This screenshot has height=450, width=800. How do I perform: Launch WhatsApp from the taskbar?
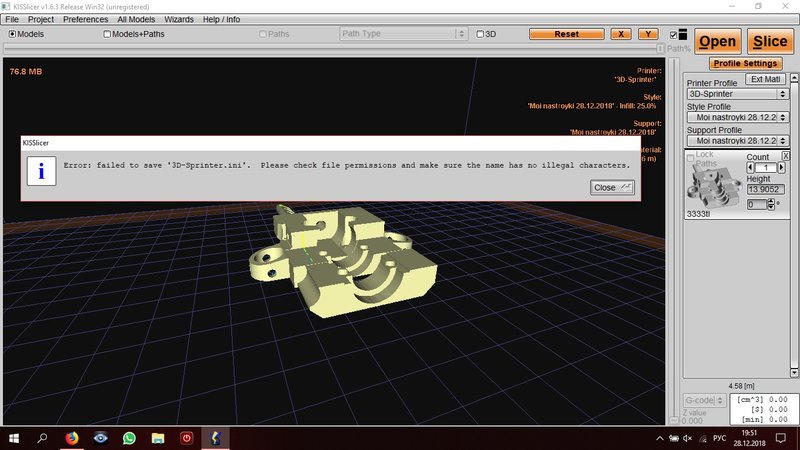pos(129,438)
